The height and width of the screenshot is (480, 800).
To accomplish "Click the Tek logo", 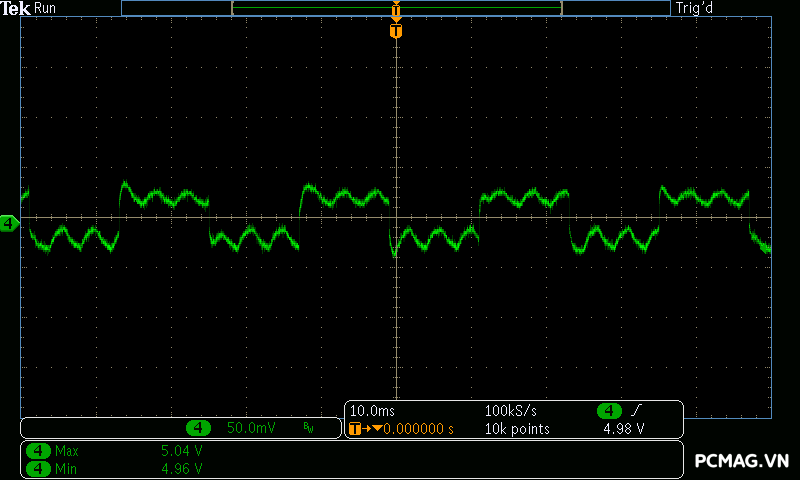I will (15, 8).
